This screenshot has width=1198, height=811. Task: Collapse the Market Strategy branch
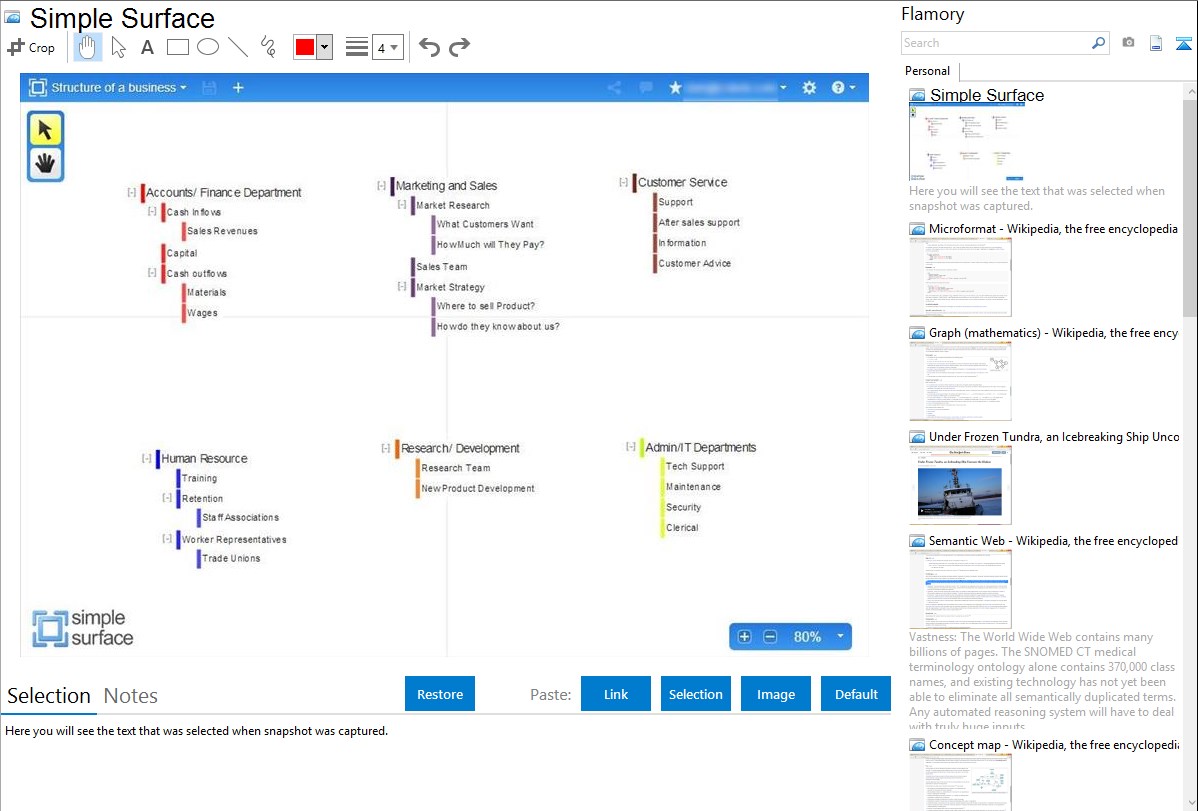402,287
